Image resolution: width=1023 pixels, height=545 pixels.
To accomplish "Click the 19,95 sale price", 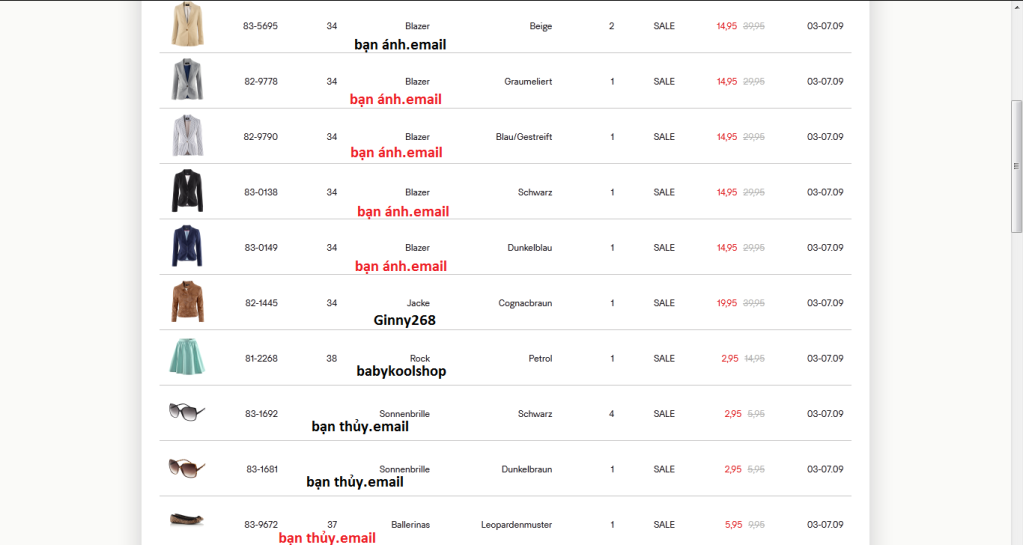I will 727,303.
